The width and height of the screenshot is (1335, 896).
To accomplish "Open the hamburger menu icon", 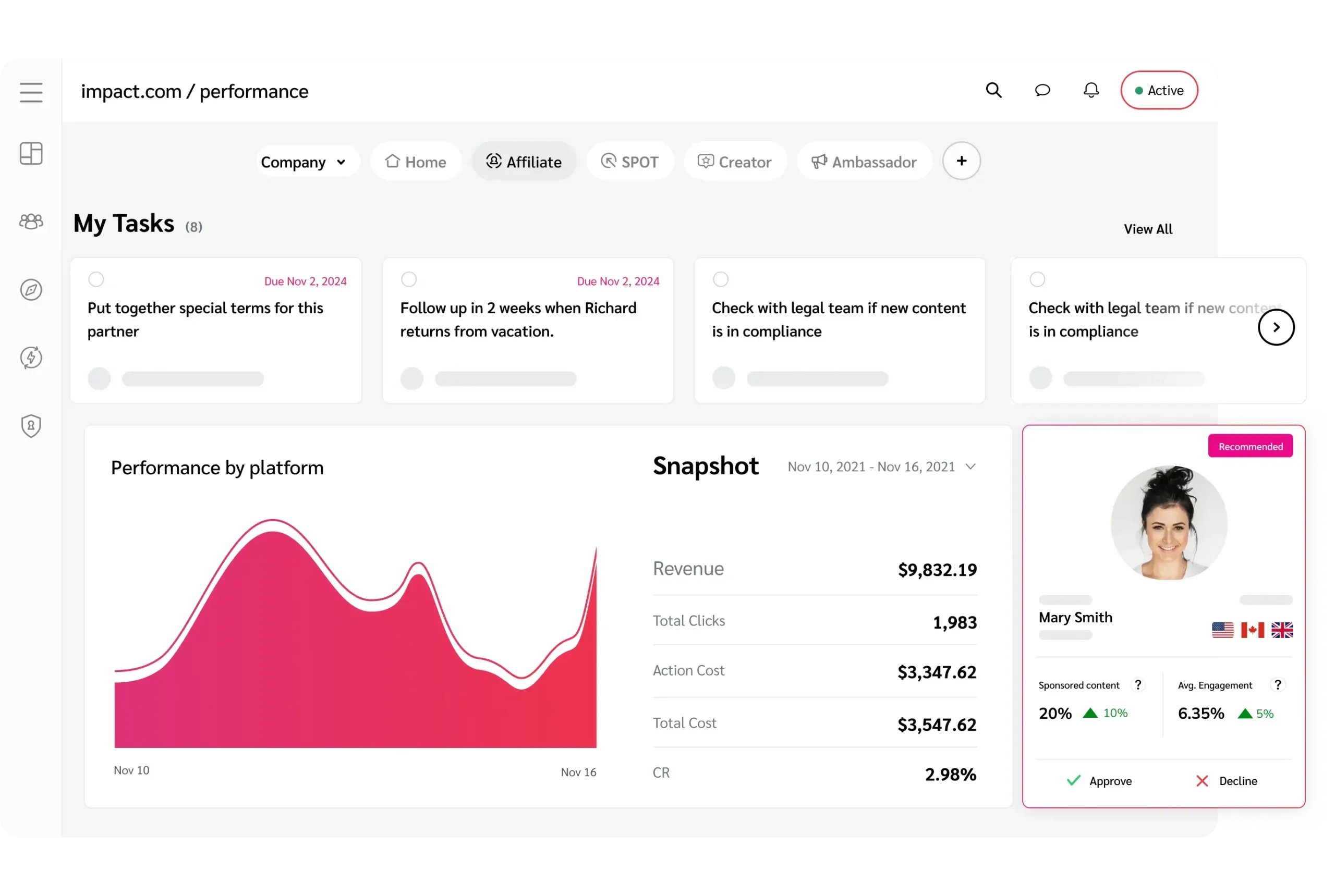I will coord(31,92).
